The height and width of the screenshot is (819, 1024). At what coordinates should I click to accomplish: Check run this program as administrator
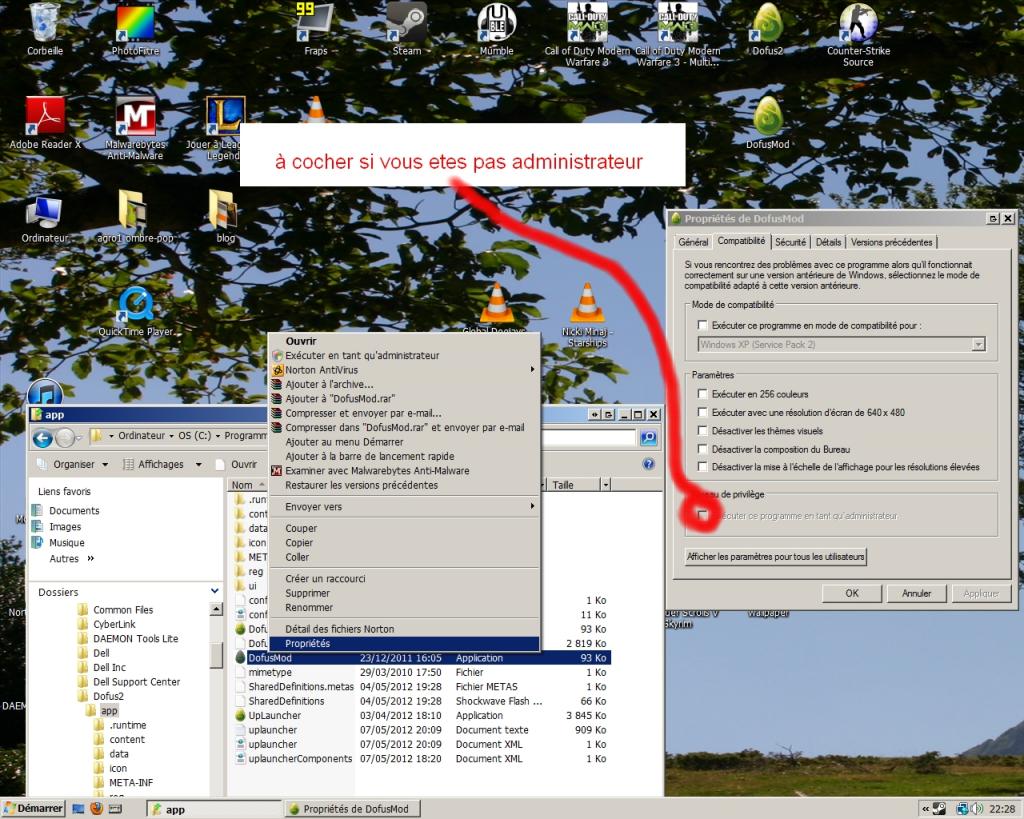[703, 515]
